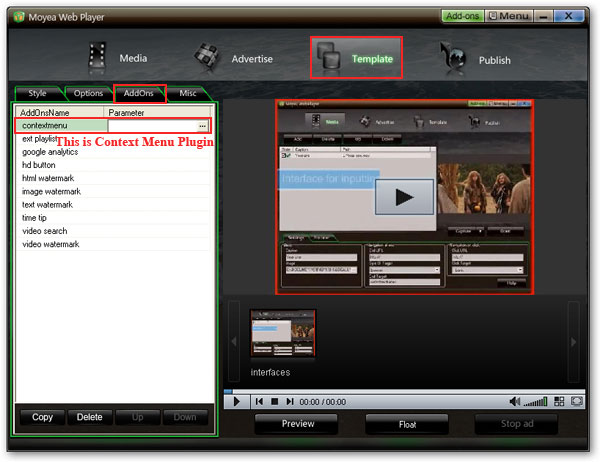600x462 pixels.
Task: Open the Publish section icon
Action: (x=453, y=58)
